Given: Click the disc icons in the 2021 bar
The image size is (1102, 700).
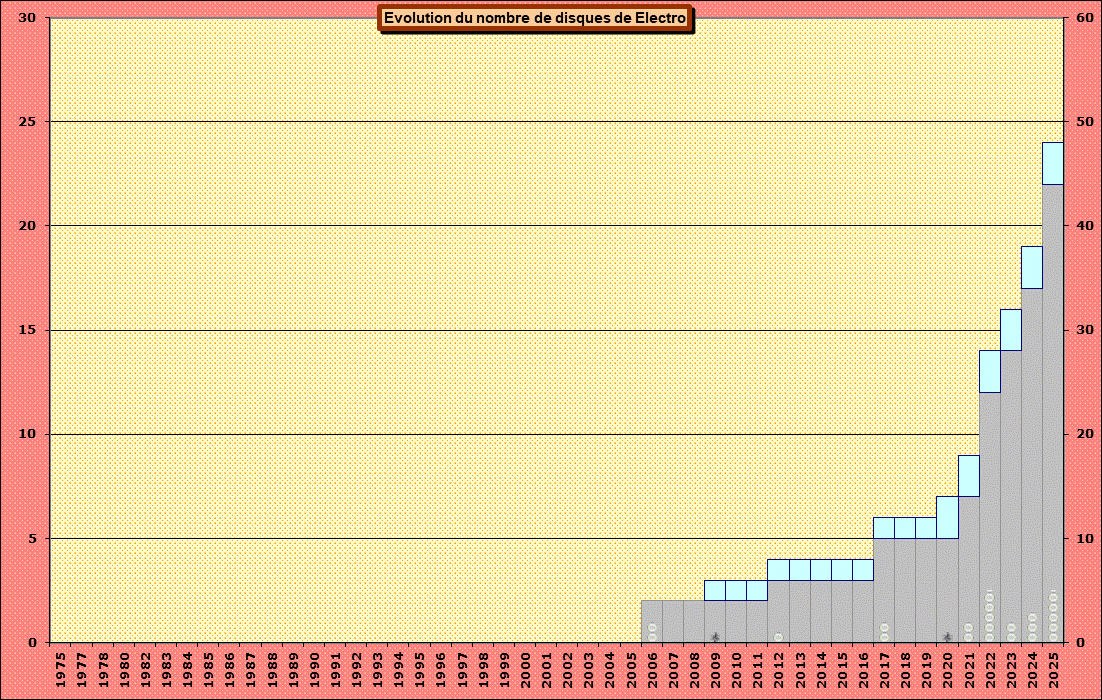Looking at the screenshot, I should coord(968,631).
